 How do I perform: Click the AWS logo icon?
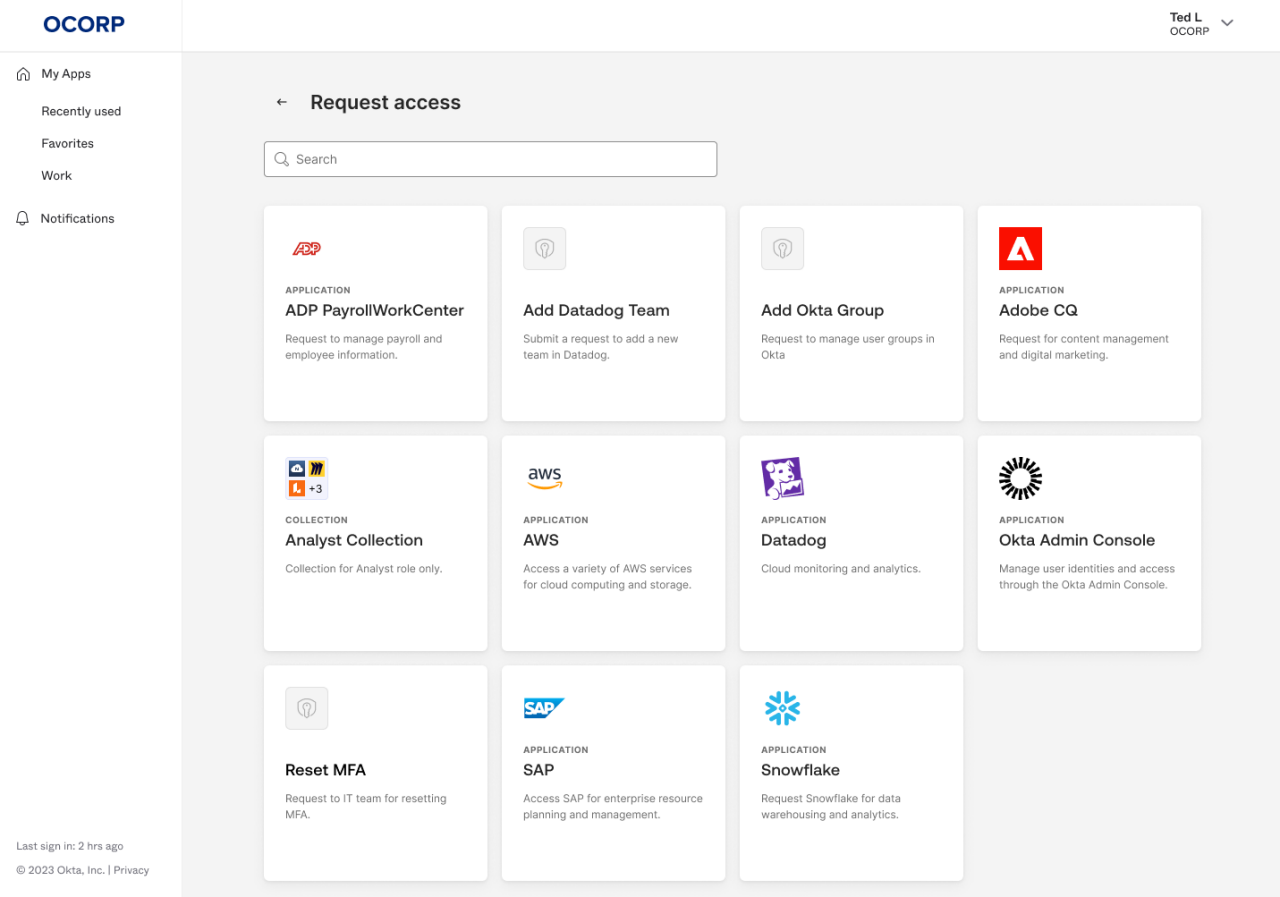(x=545, y=479)
